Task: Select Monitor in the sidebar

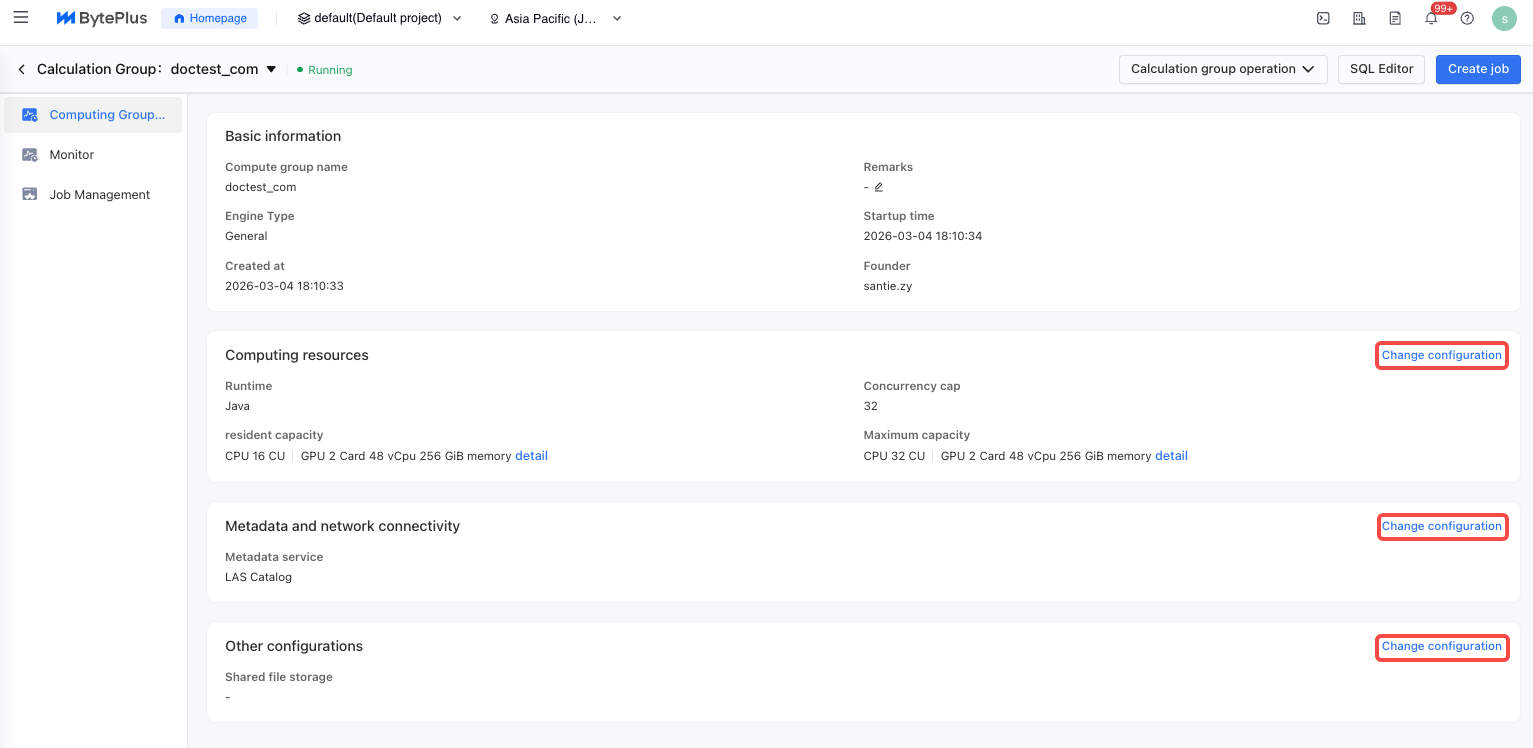Action: click(72, 155)
